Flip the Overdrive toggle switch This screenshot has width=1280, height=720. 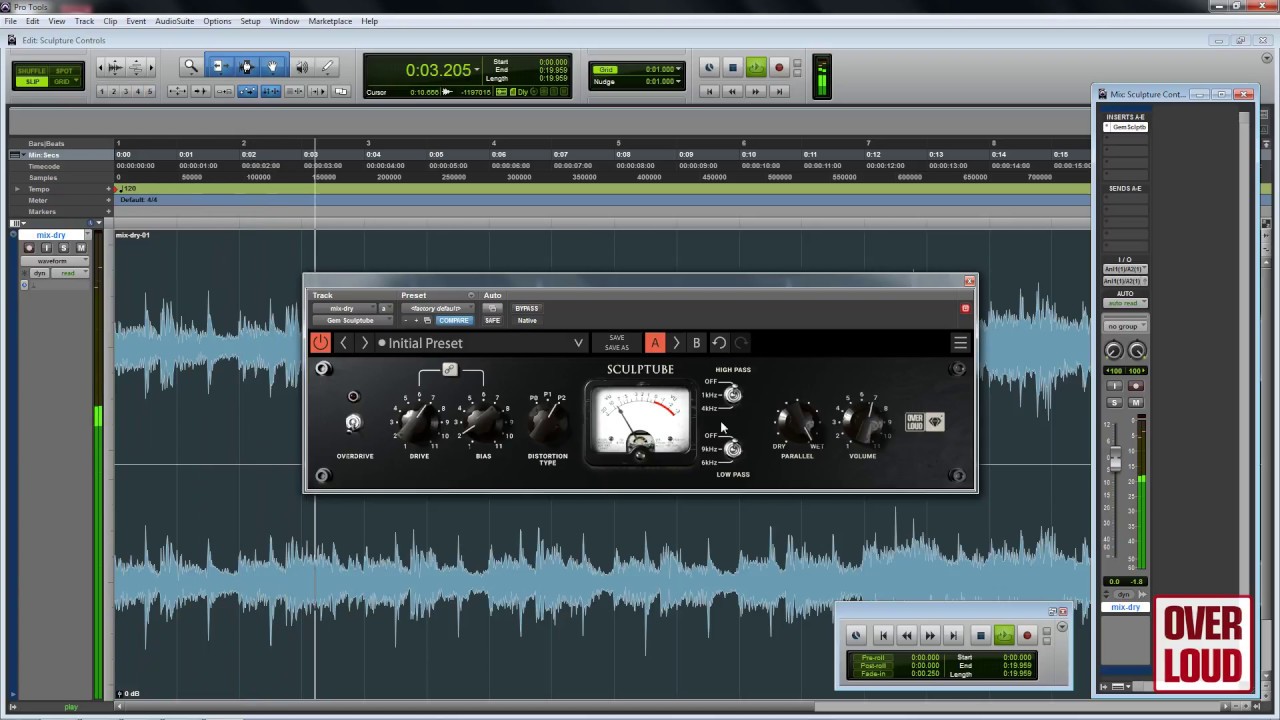click(x=353, y=423)
